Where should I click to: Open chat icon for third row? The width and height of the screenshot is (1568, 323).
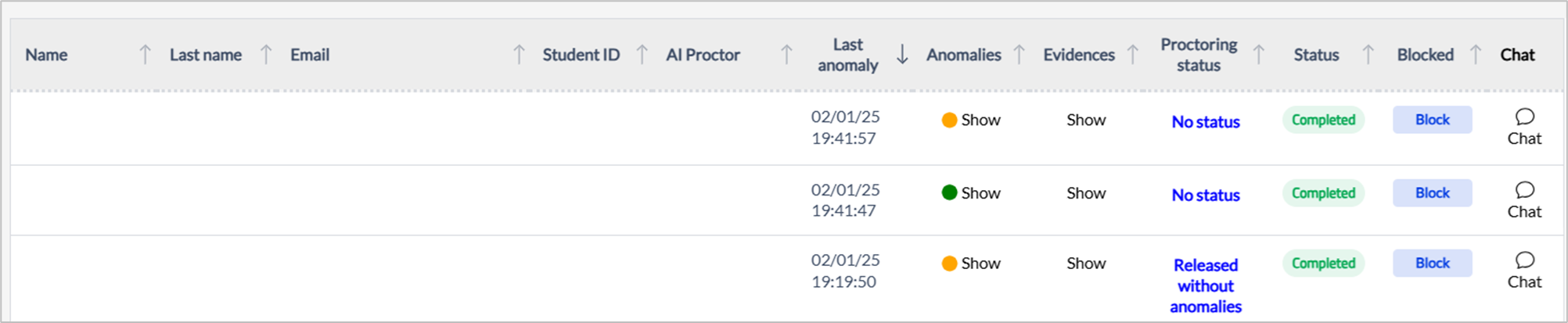tap(1524, 260)
